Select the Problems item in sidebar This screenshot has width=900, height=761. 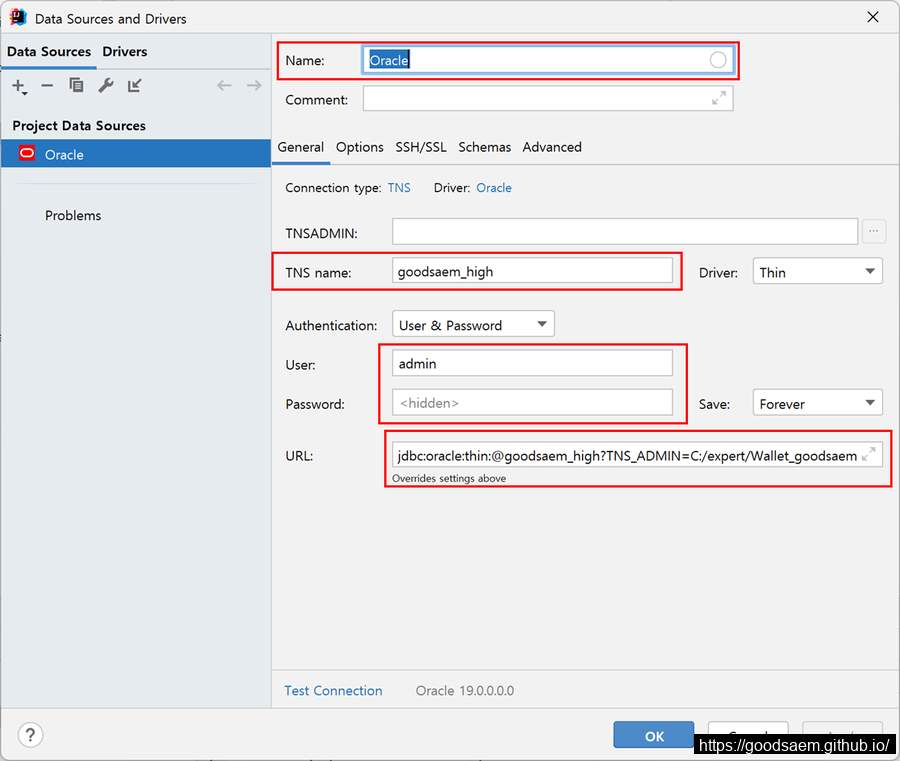click(73, 215)
